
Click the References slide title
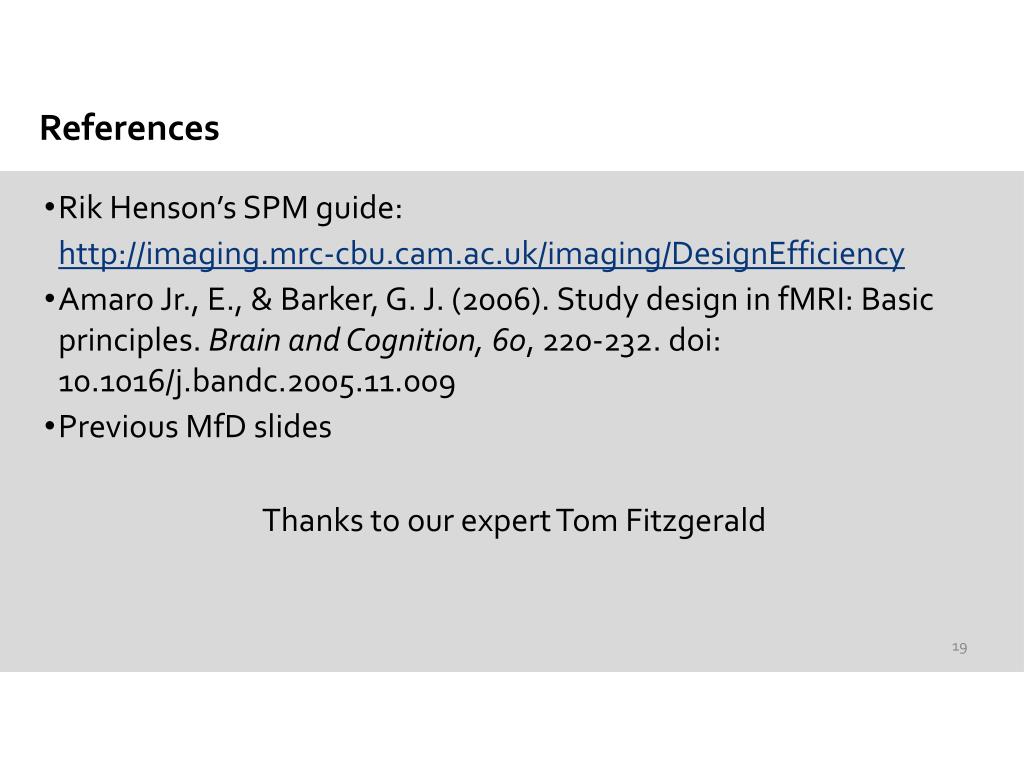click(x=129, y=128)
